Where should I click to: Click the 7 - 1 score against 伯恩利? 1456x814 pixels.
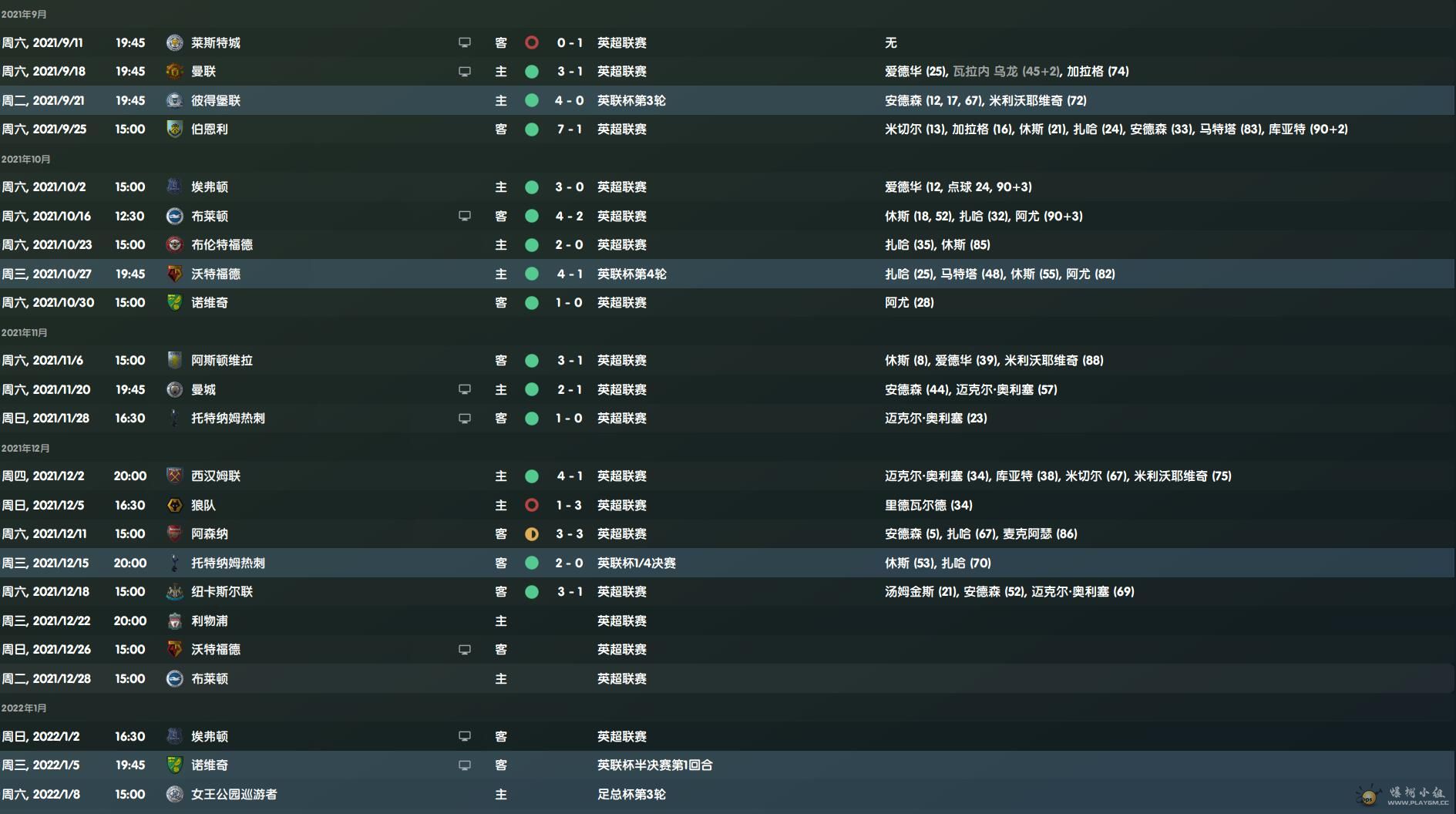570,129
